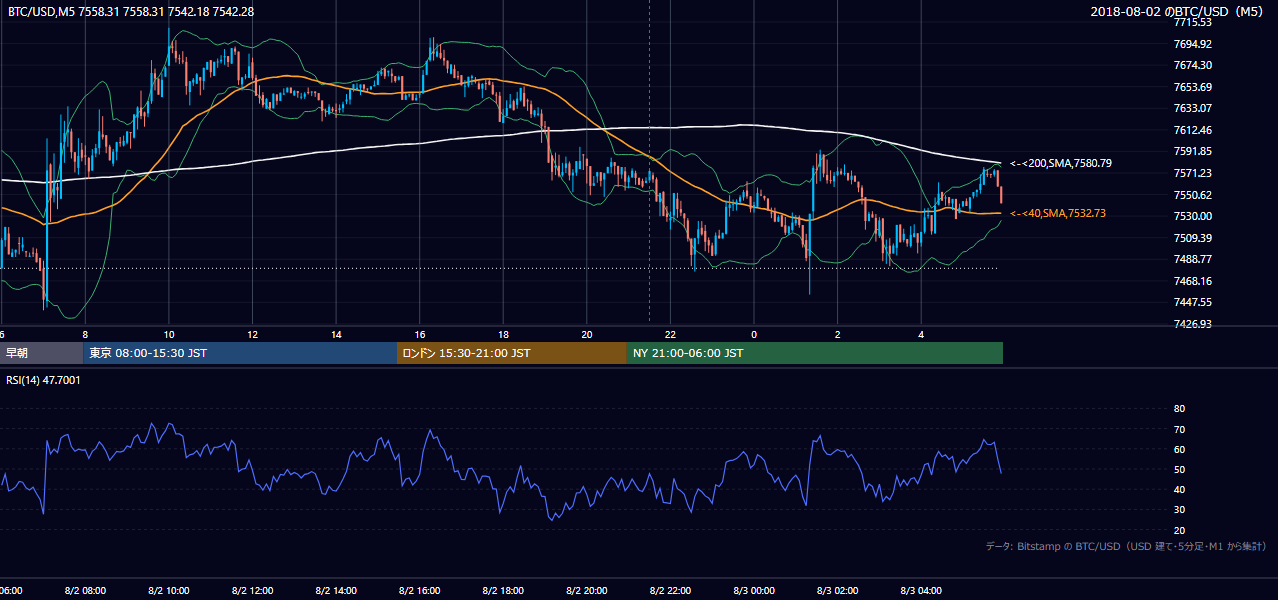
Task: Click the 7488.77 price axis label
Action: (x=1193, y=259)
